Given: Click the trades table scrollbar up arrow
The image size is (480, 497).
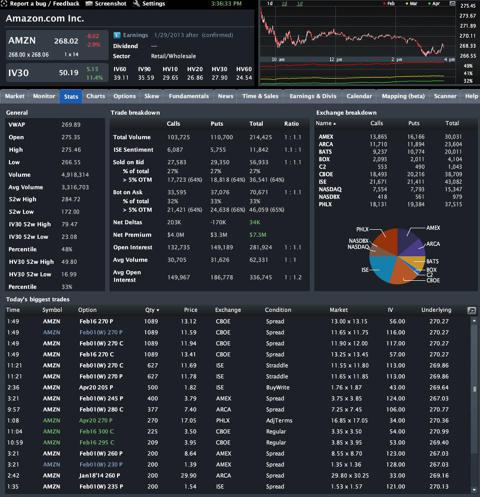Looking at the screenshot, I should pyautogui.click(x=474, y=321).
